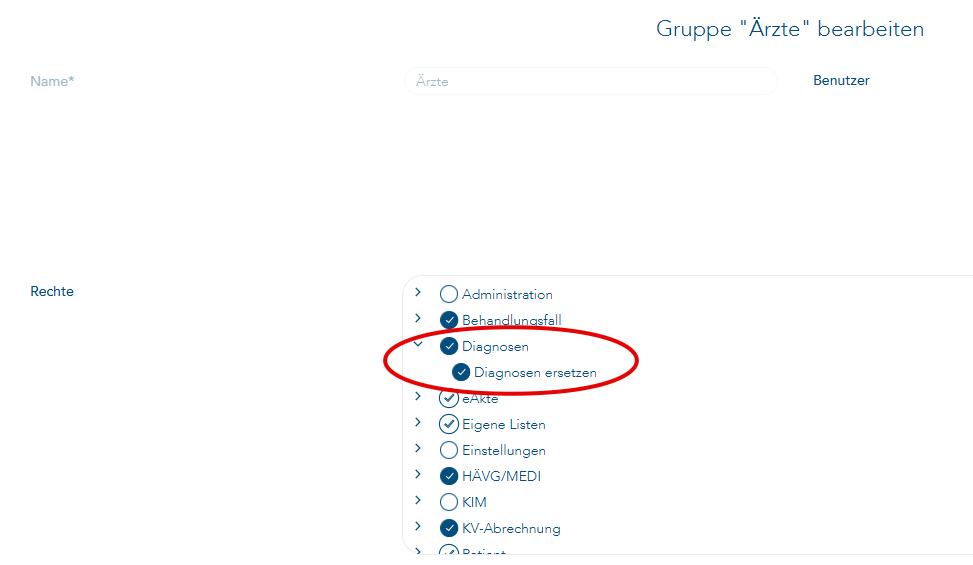973x565 pixels.
Task: Toggle the eAkte checkbox
Action: [x=449, y=399]
